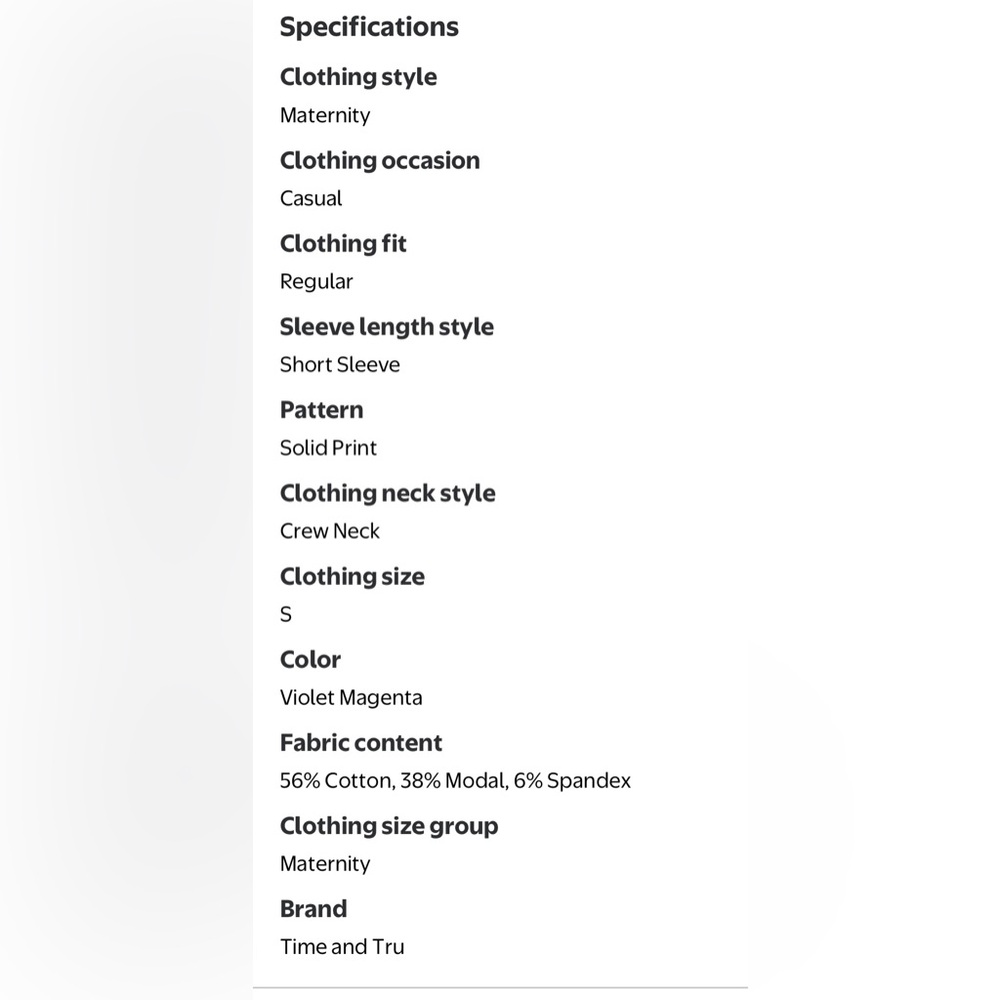The height and width of the screenshot is (1000, 1000).
Task: Click the Violet Magenta color value
Action: coord(351,698)
